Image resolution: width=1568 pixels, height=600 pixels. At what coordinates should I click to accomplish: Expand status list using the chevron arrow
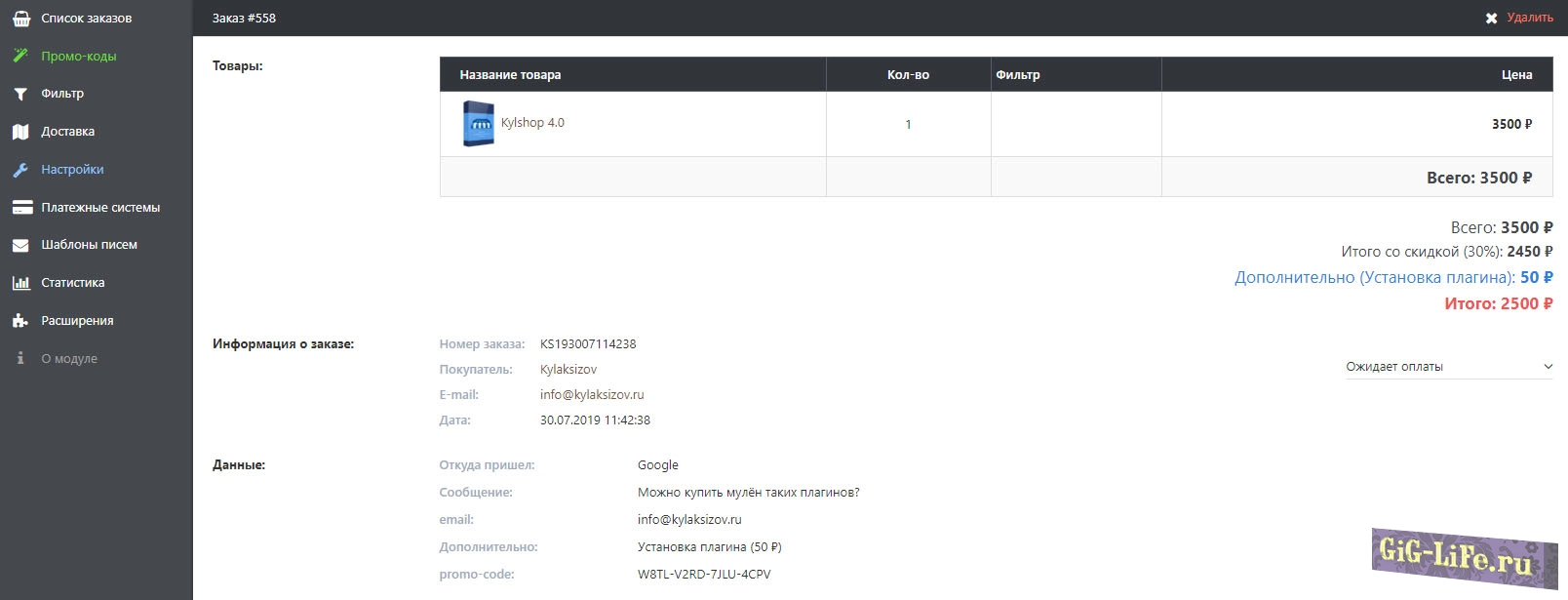[1548, 367]
